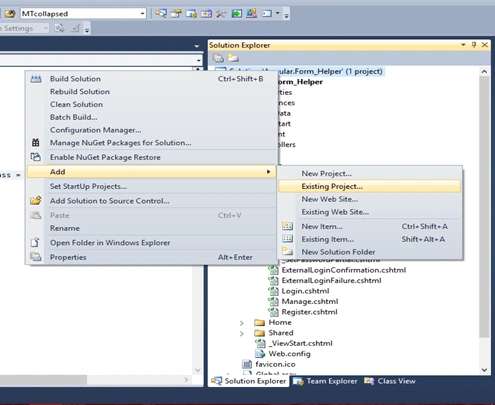Click the Enable NuGet Package Restore icon

[36, 157]
